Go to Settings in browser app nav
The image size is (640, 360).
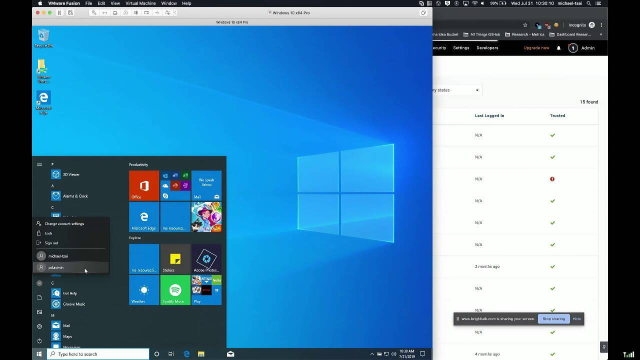461,48
